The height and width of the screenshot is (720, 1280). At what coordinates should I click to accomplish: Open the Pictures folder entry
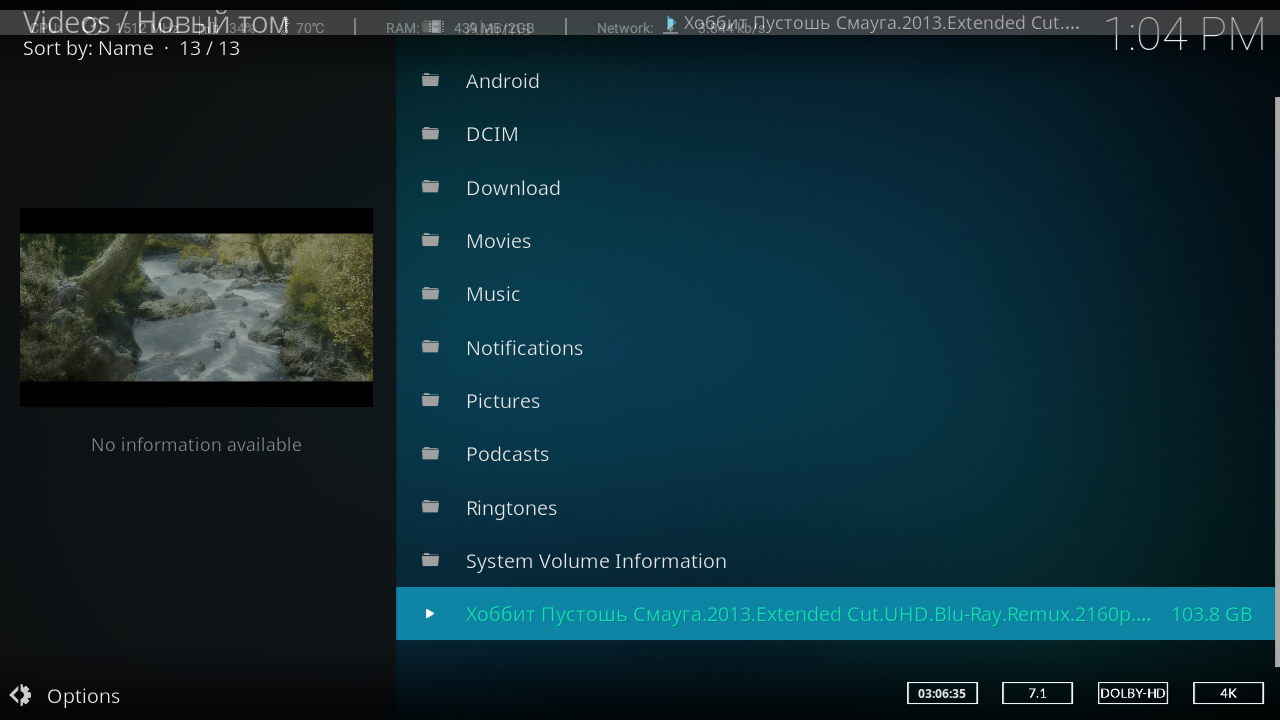(x=836, y=401)
